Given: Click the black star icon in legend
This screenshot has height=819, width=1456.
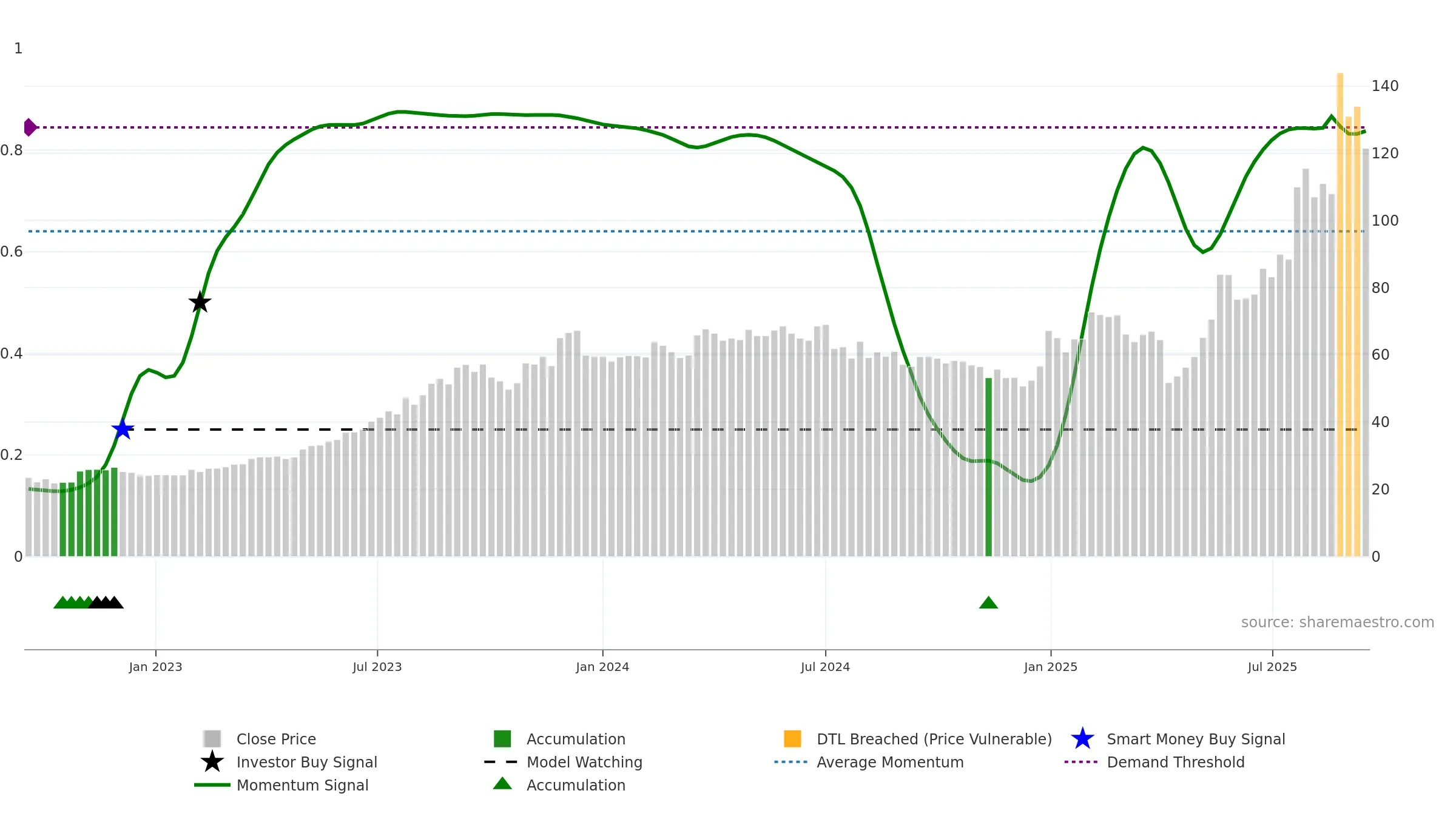Looking at the screenshot, I should [212, 762].
